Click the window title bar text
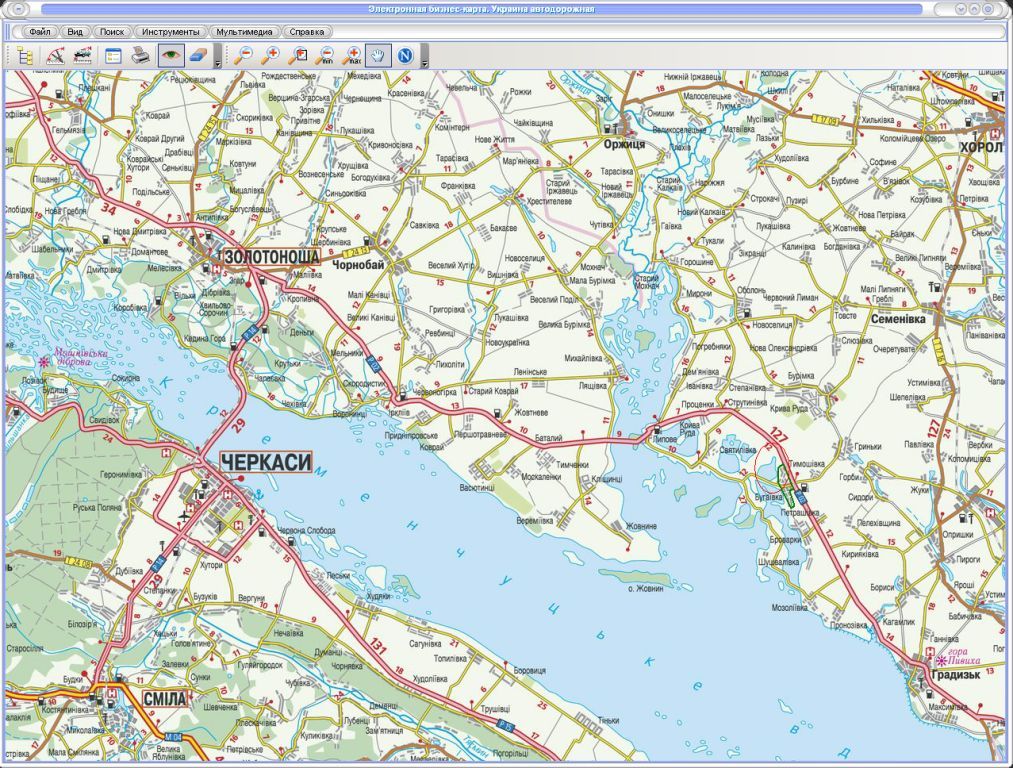Screen dimensions: 1013x768 [x=481, y=9]
